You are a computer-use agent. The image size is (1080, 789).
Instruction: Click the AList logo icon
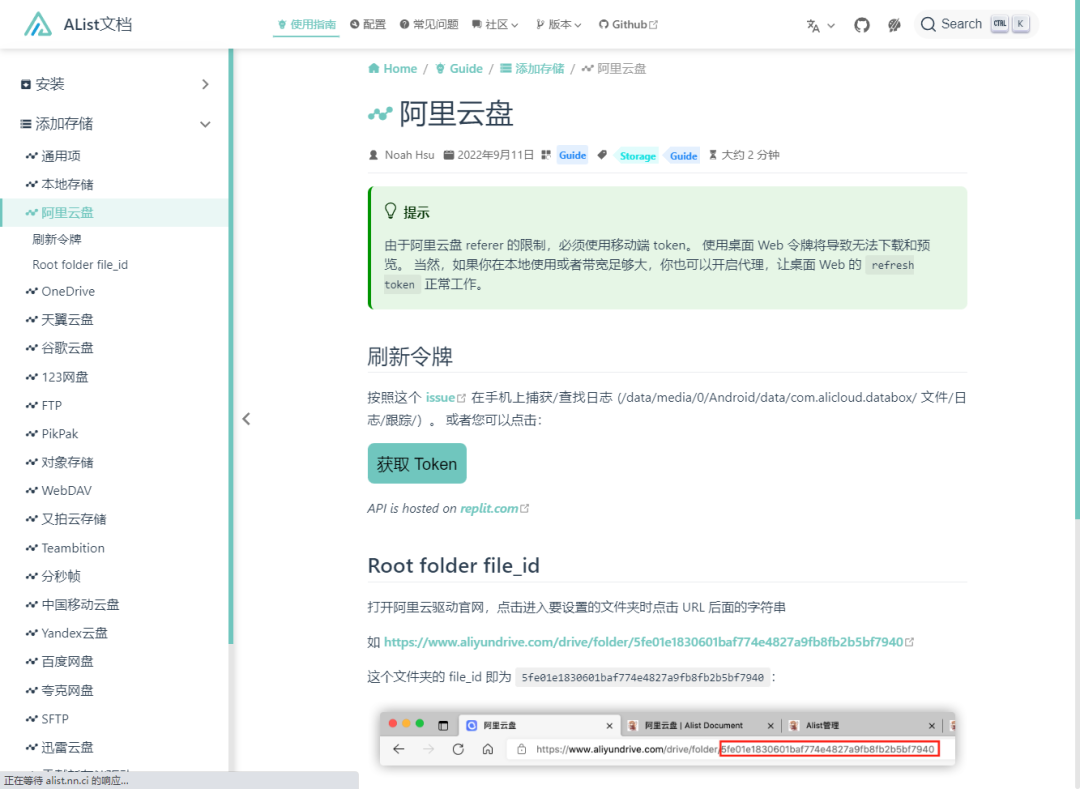pos(38,24)
